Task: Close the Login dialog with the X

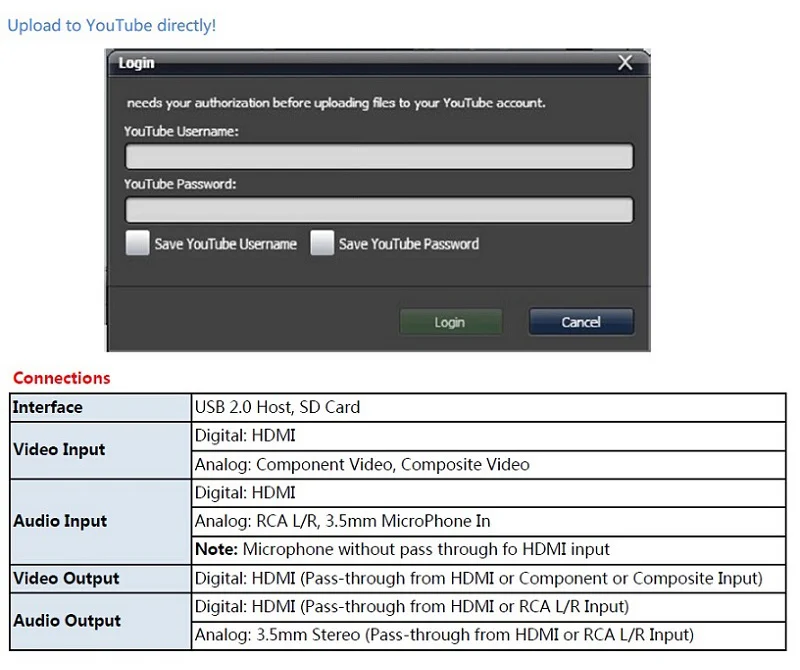Action: click(x=625, y=63)
